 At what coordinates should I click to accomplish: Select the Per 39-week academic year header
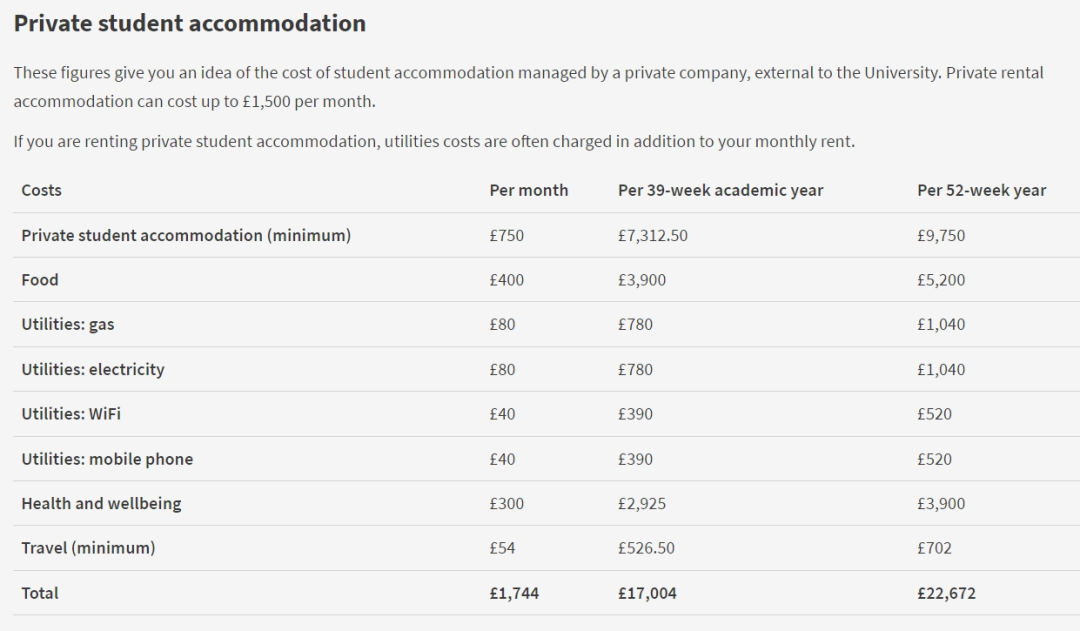720,190
